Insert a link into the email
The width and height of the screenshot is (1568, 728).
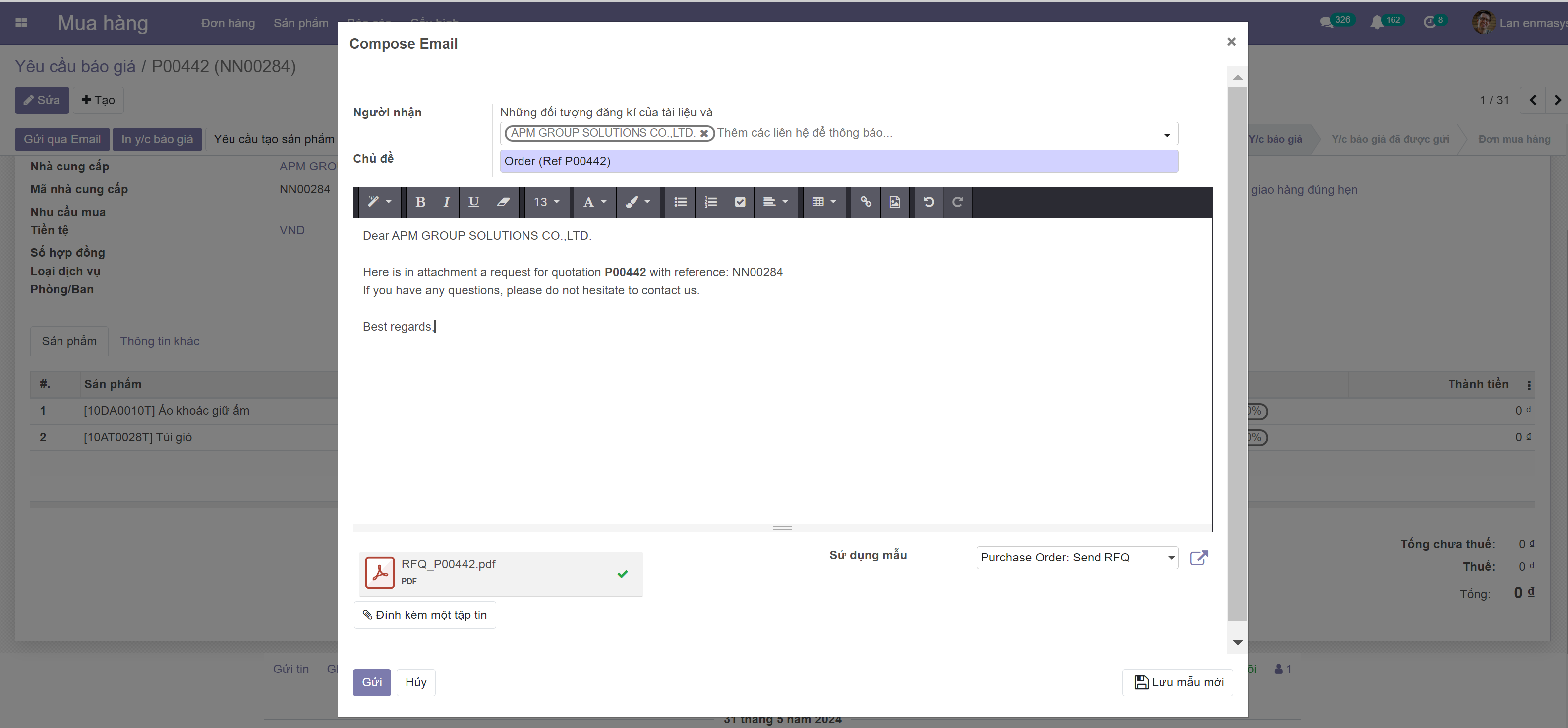[866, 202]
